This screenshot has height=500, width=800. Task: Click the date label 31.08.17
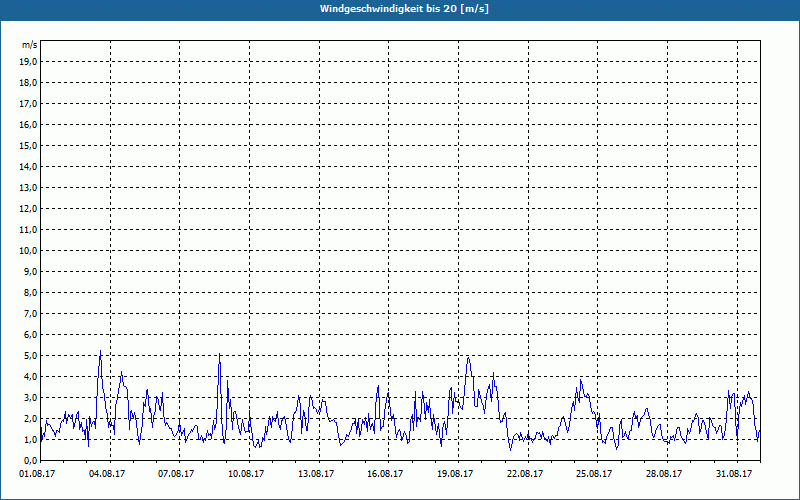(734, 474)
